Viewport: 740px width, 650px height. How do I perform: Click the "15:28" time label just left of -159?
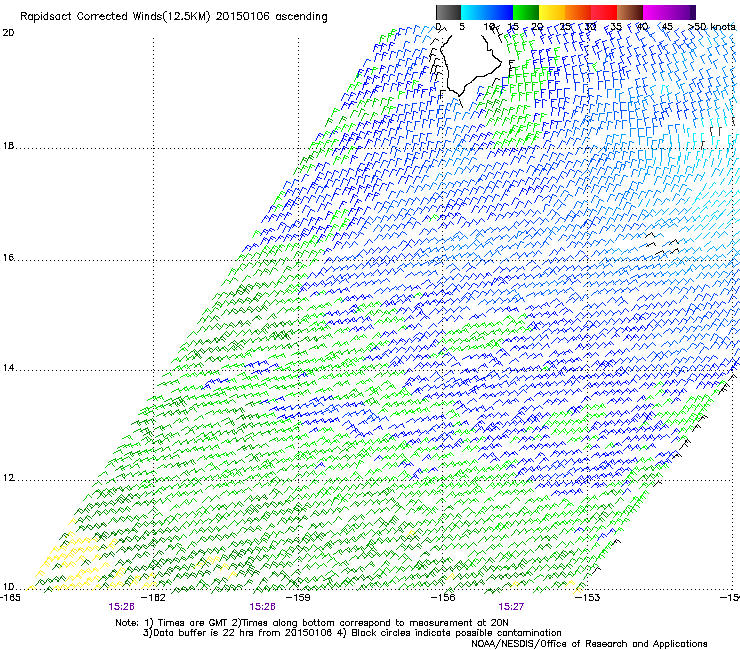coord(262,607)
